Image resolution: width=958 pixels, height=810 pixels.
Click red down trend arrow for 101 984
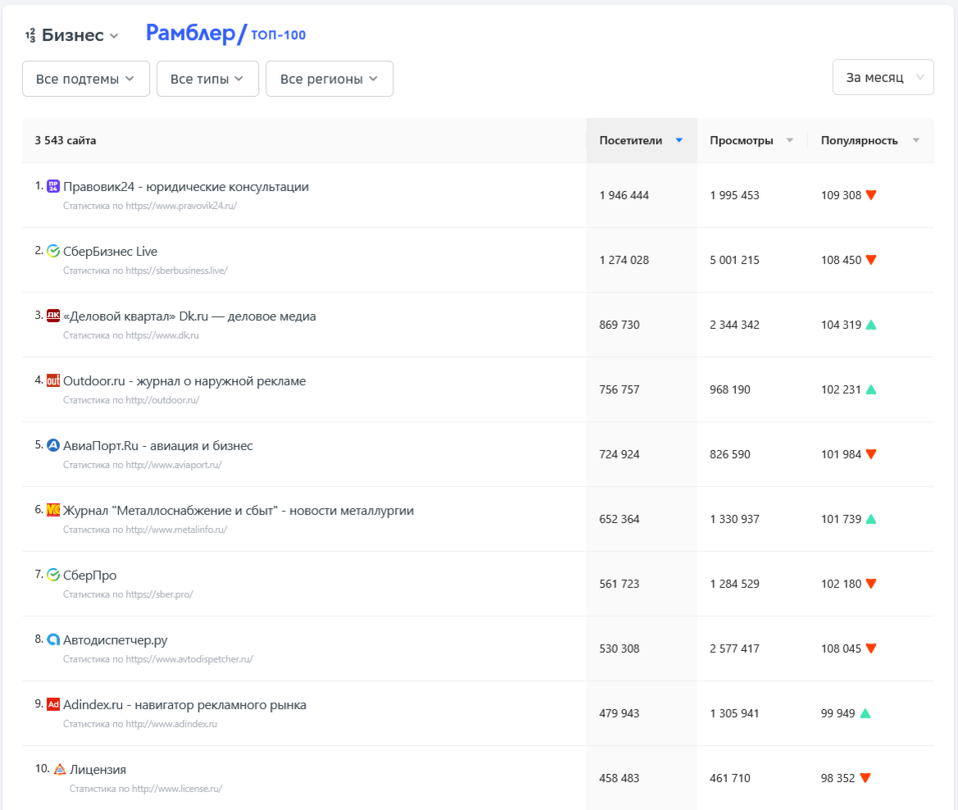tap(871, 454)
